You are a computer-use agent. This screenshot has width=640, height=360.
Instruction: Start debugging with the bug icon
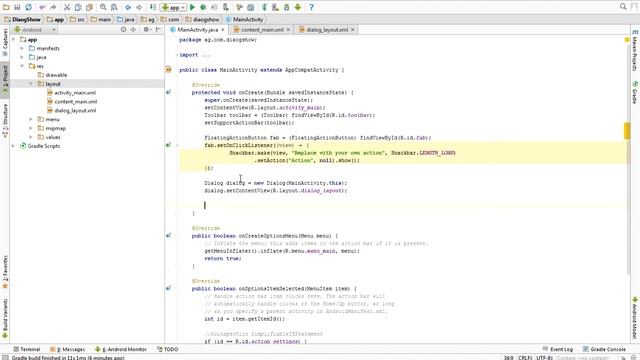click(203, 7)
